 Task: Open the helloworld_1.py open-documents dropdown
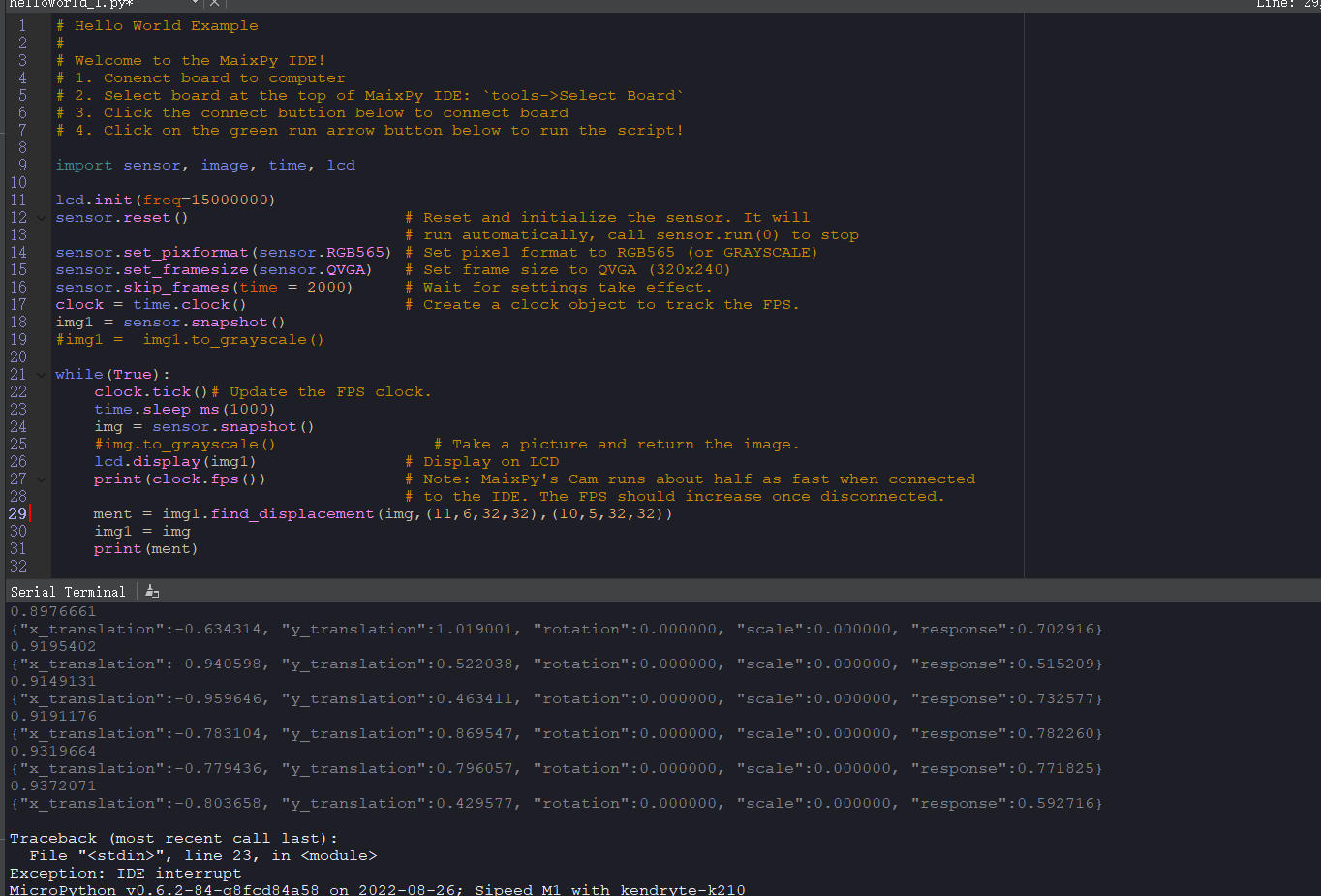coord(195,4)
